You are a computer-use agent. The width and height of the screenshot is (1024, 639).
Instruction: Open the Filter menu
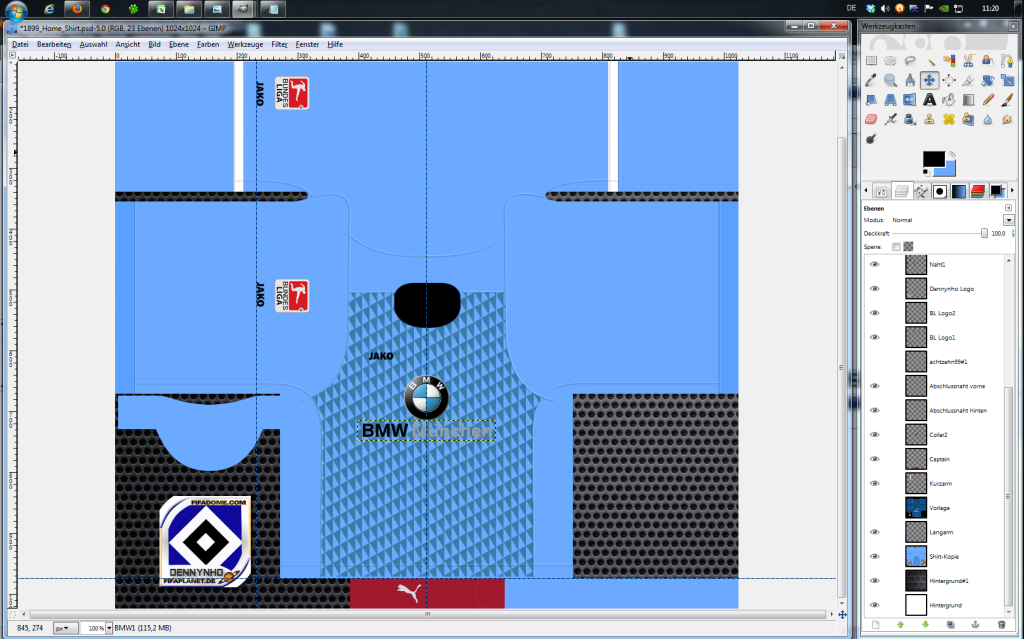[279, 44]
